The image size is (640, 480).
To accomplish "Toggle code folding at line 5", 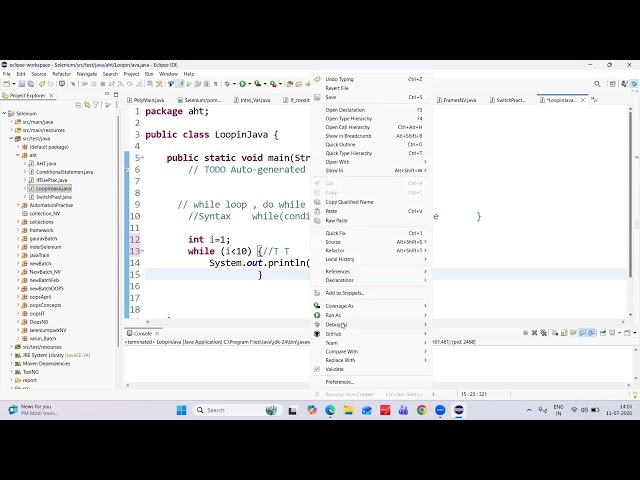I will pyautogui.click(x=142, y=158).
